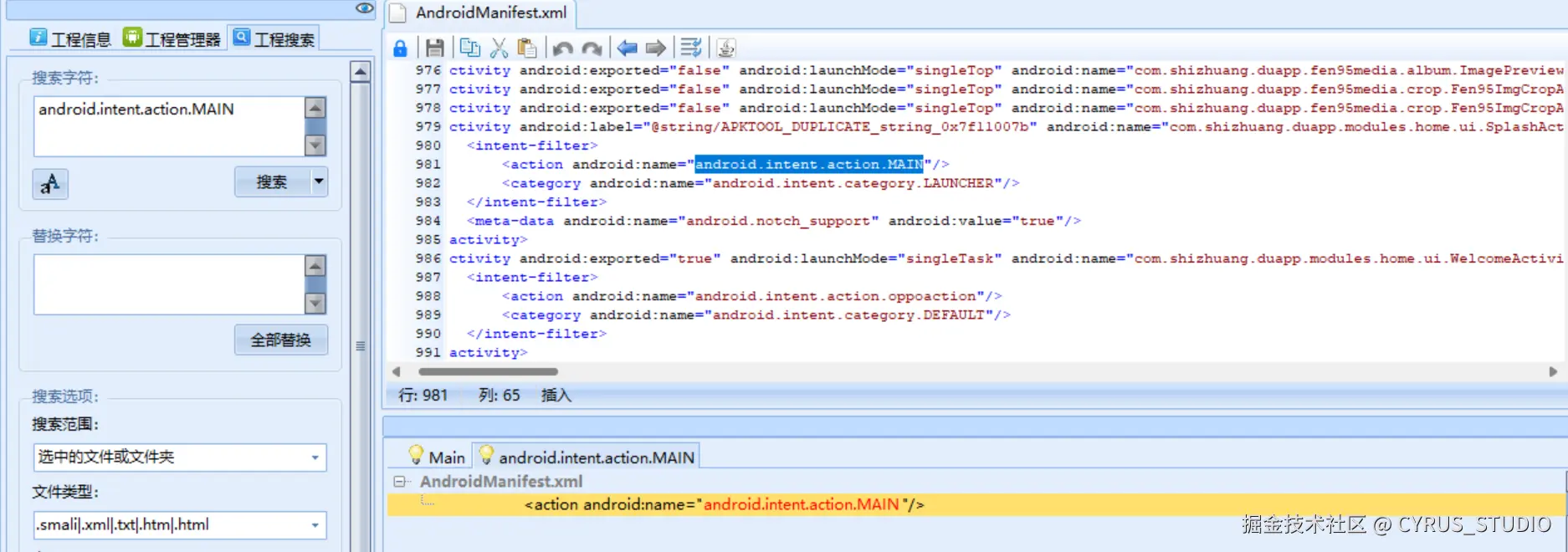The width and height of the screenshot is (1568, 552).
Task: Undo the last edit
Action: [x=563, y=49]
